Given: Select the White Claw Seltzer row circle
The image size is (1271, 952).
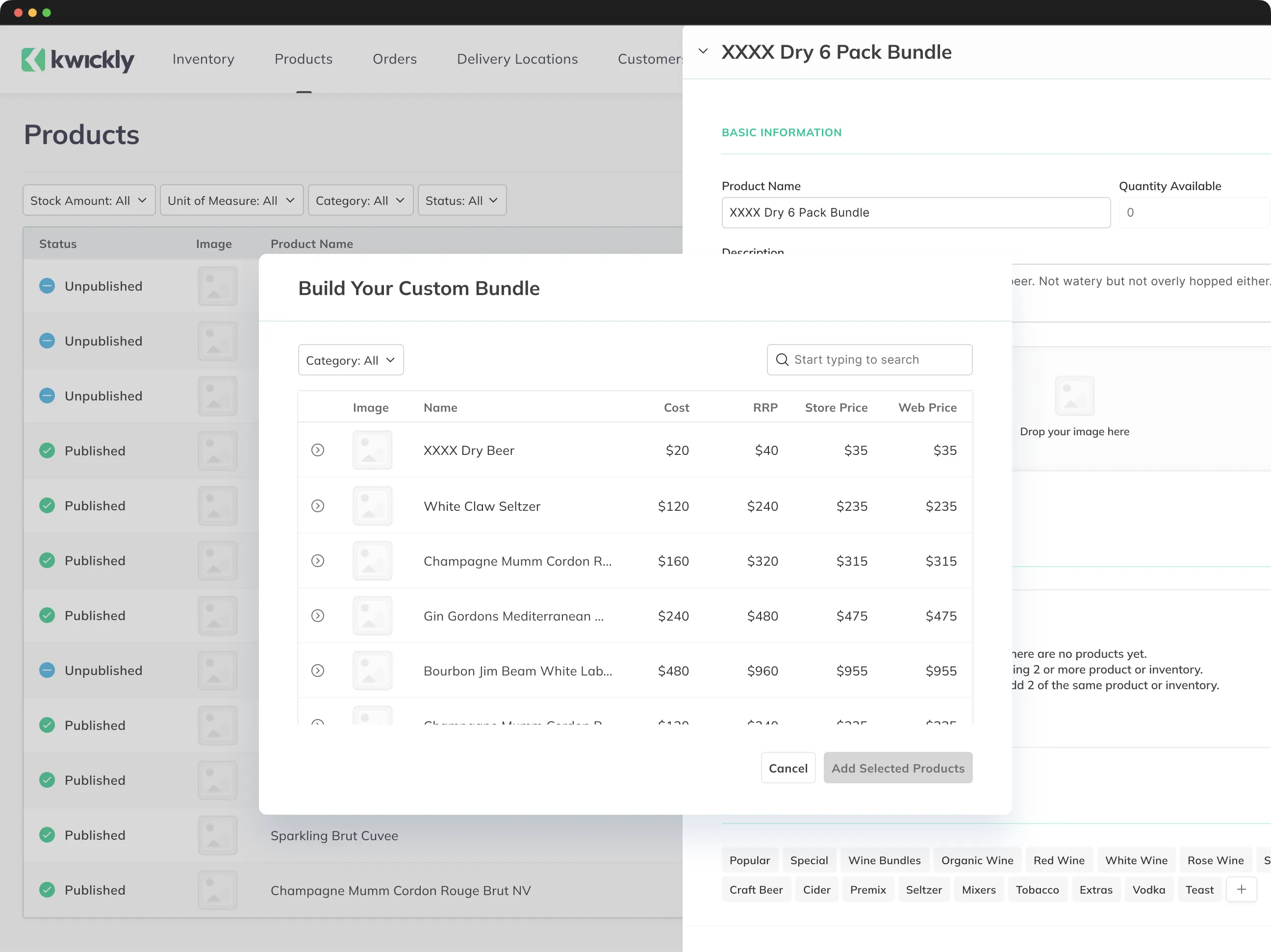Looking at the screenshot, I should tap(318, 506).
